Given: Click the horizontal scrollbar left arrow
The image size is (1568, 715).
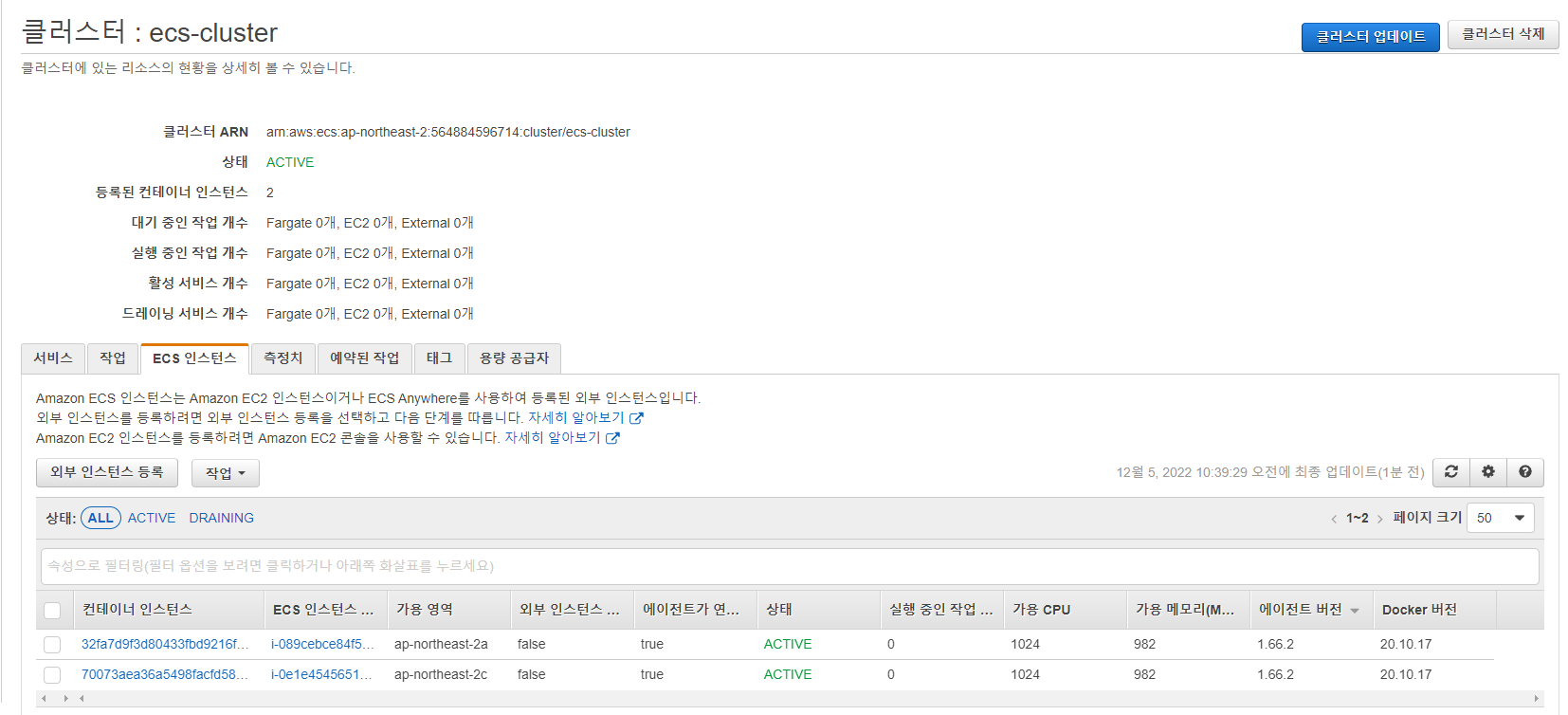Looking at the screenshot, I should tap(42, 698).
